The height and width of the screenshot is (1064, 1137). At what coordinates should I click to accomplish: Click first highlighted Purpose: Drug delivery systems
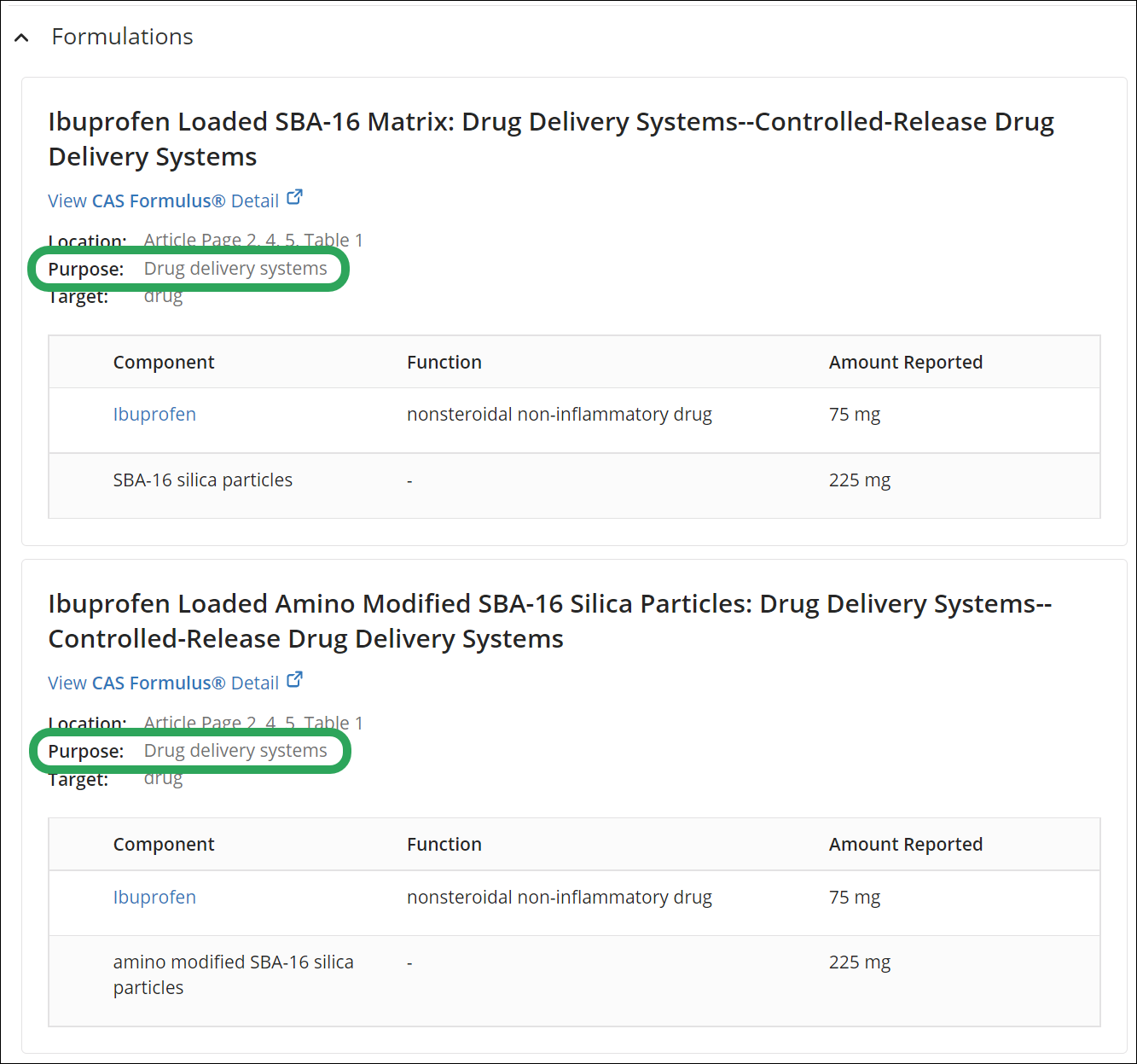tap(189, 269)
